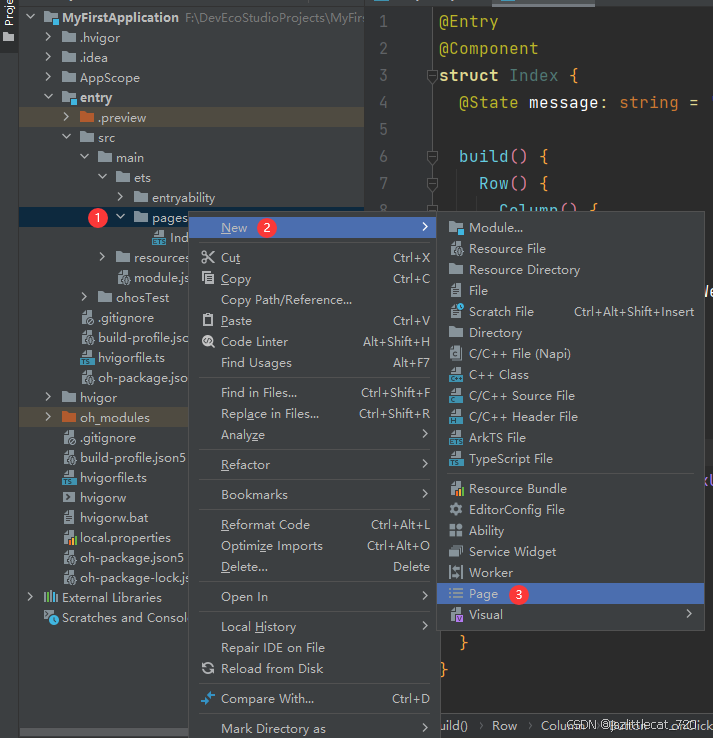This screenshot has height=738, width=713.
Task: Click the Compare With arrows icon
Action: pyautogui.click(x=208, y=699)
